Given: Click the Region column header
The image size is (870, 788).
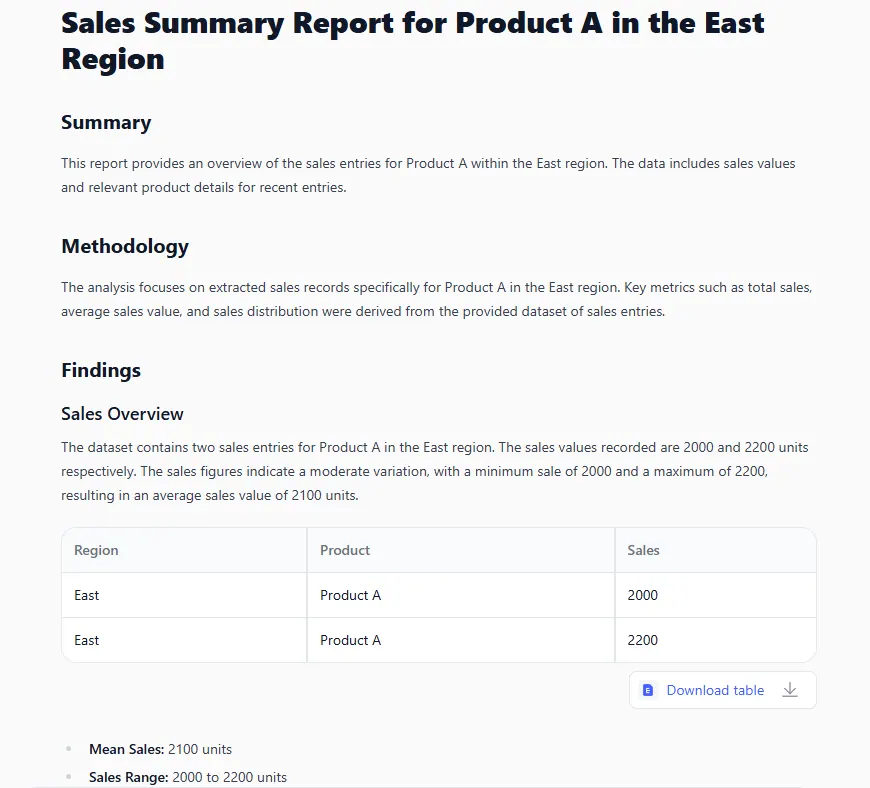Looking at the screenshot, I should pyautogui.click(x=96, y=550).
